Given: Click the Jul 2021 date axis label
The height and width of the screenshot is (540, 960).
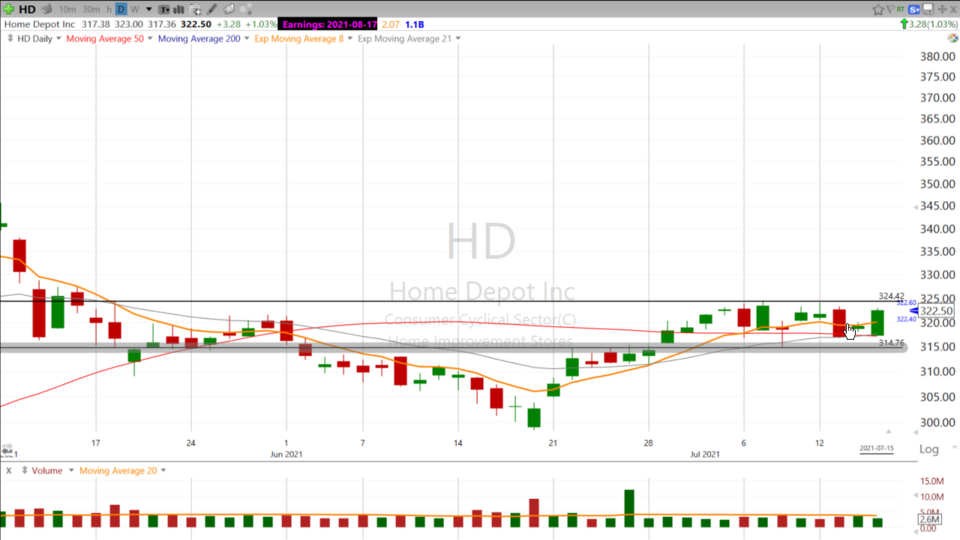Looking at the screenshot, I should [705, 454].
